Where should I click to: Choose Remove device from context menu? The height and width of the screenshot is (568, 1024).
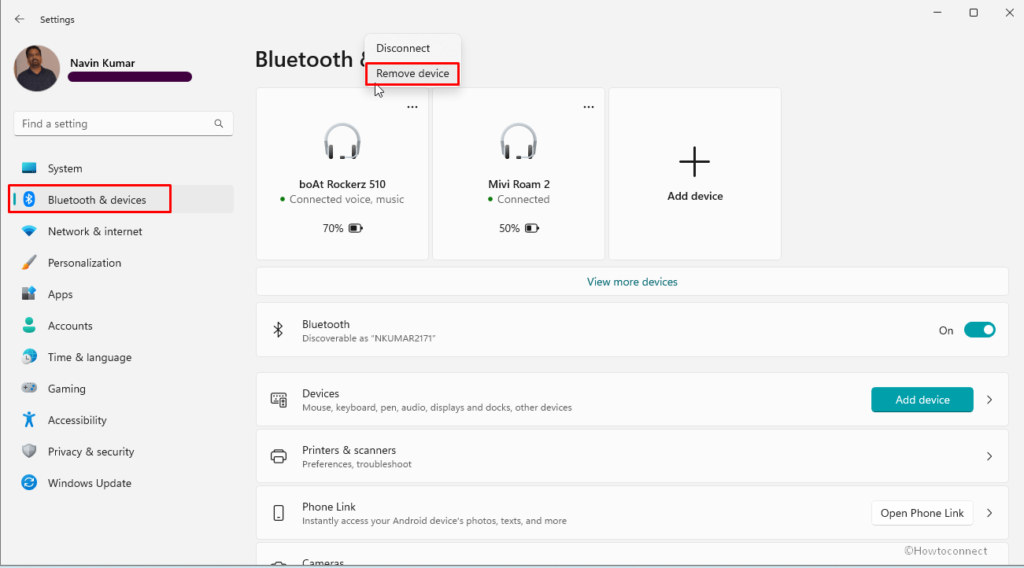point(413,74)
